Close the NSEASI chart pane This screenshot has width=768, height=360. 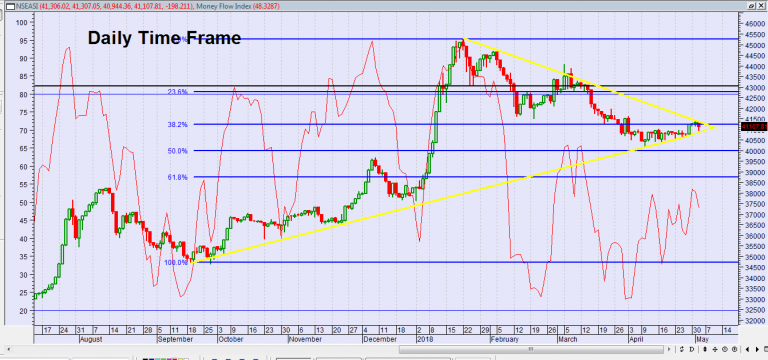761,6
